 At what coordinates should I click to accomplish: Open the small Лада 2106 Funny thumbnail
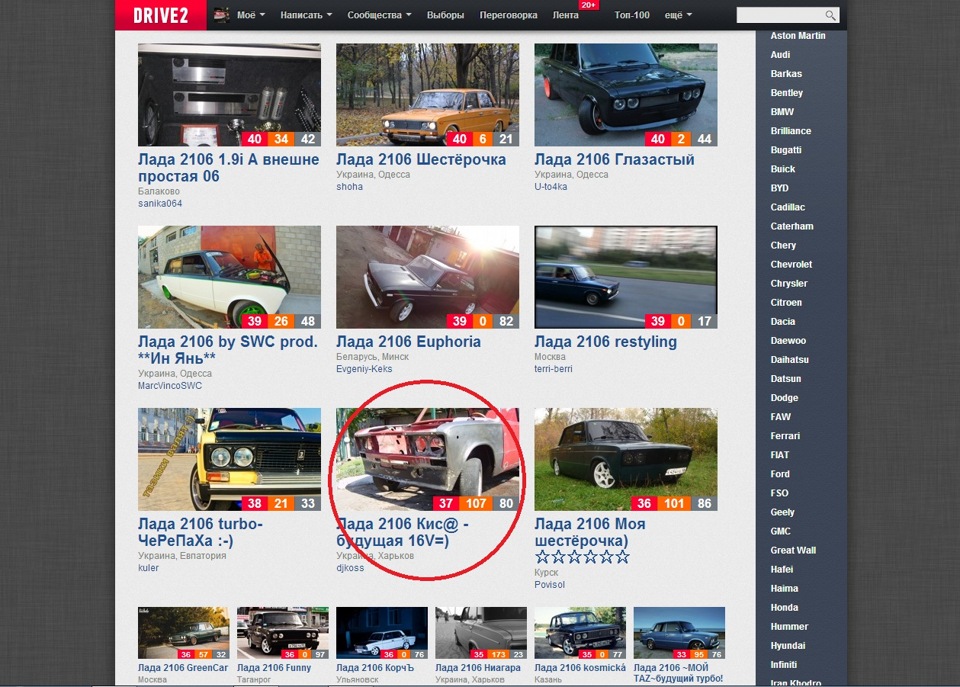point(282,633)
